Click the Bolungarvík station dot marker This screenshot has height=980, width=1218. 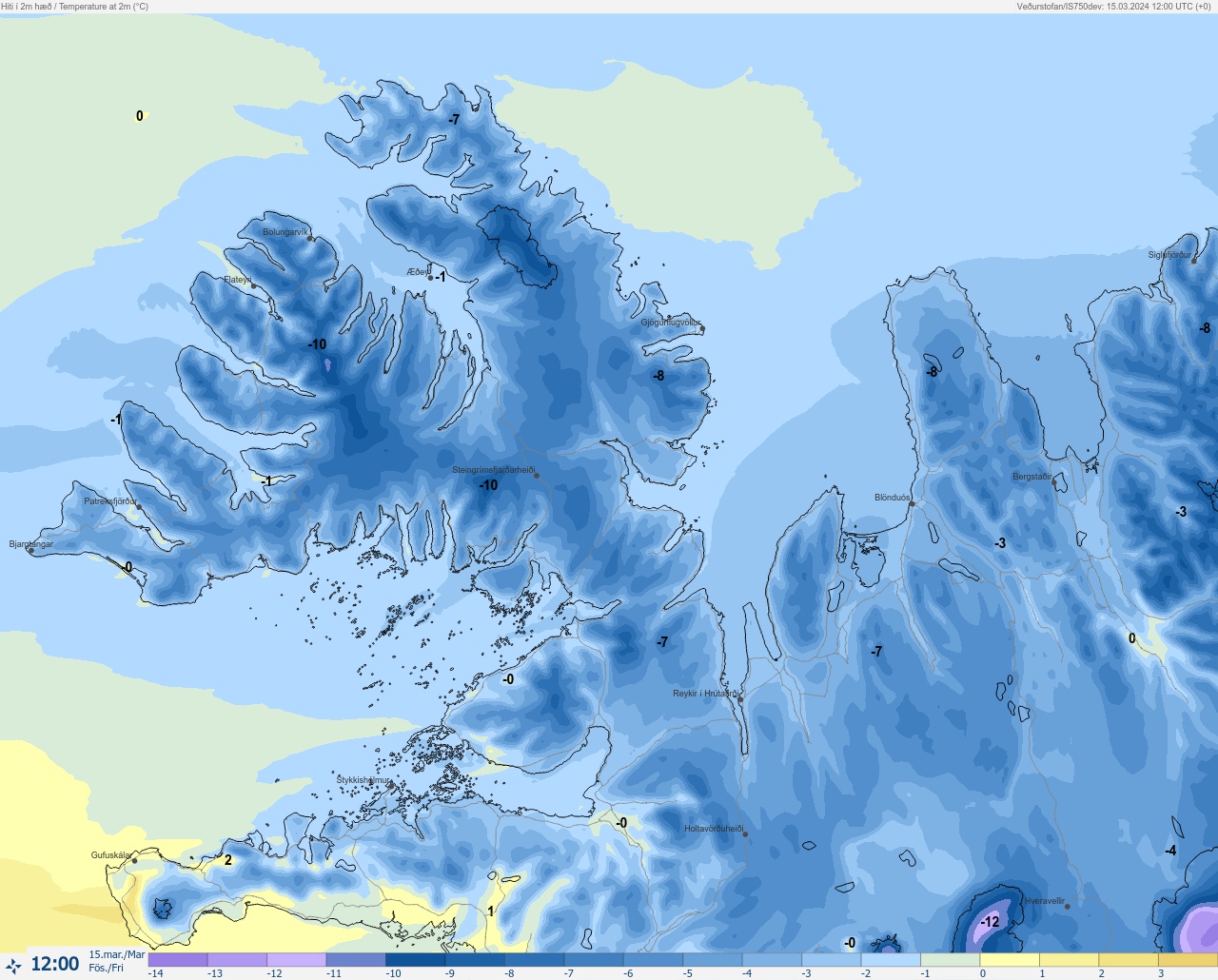311,239
